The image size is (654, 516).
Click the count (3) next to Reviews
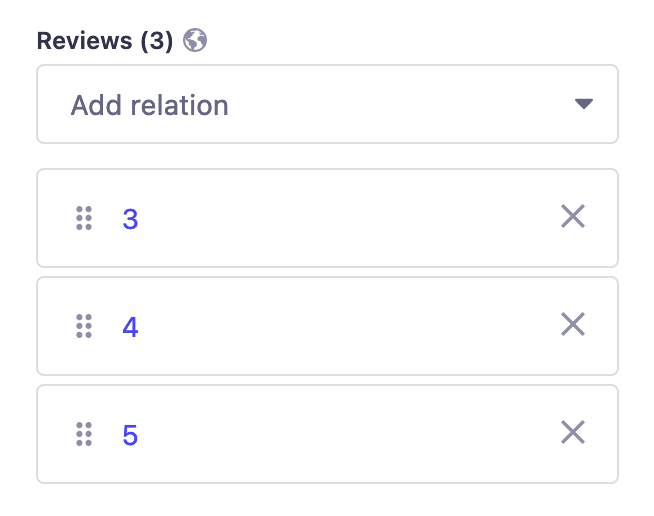tap(156, 41)
